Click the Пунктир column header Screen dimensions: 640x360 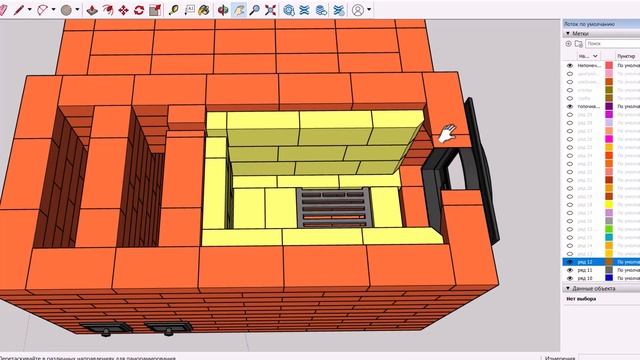pyautogui.click(x=627, y=56)
